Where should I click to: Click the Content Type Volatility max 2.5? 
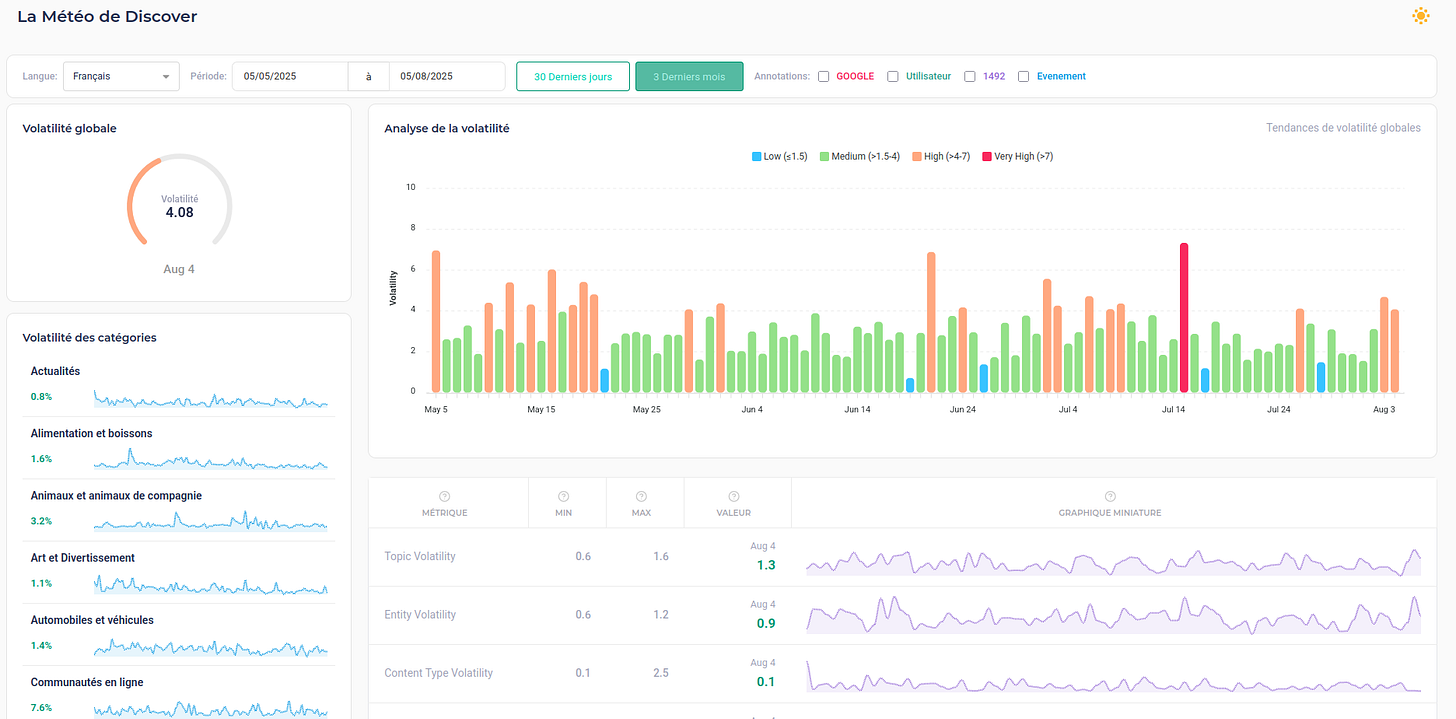click(x=661, y=673)
